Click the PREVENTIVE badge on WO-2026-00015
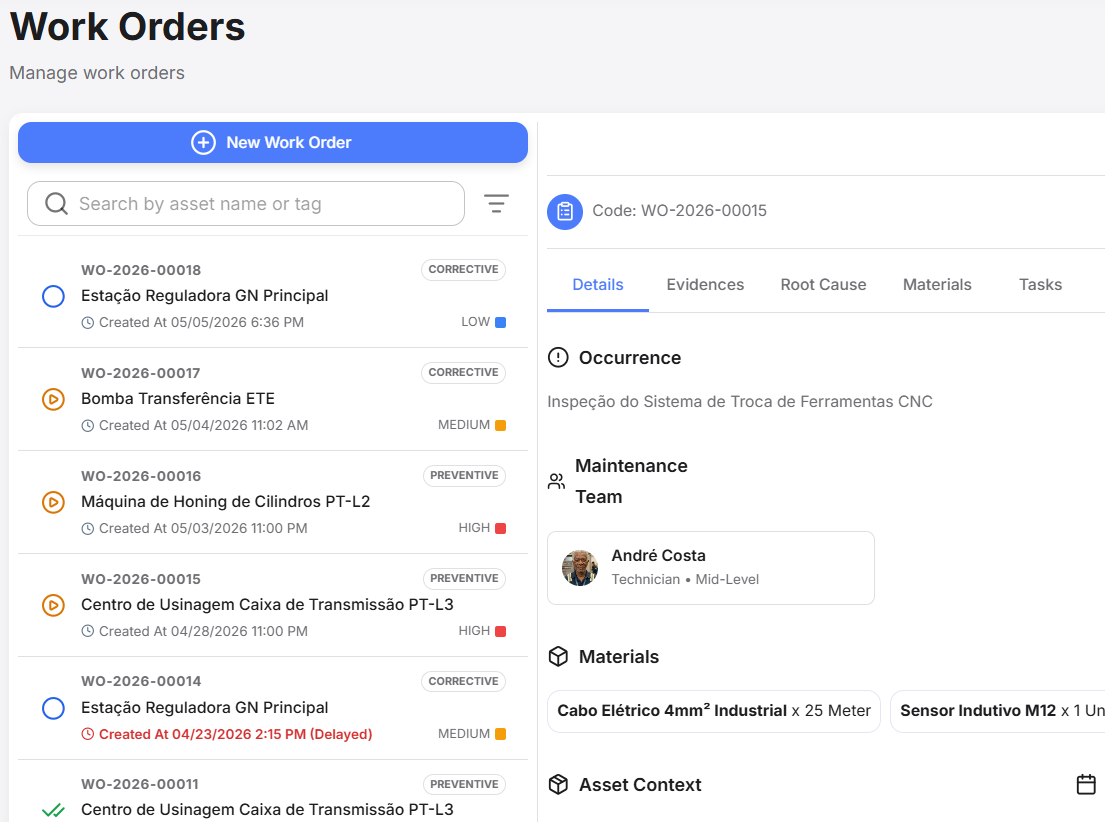Viewport: 1105px width, 822px height. click(464, 578)
